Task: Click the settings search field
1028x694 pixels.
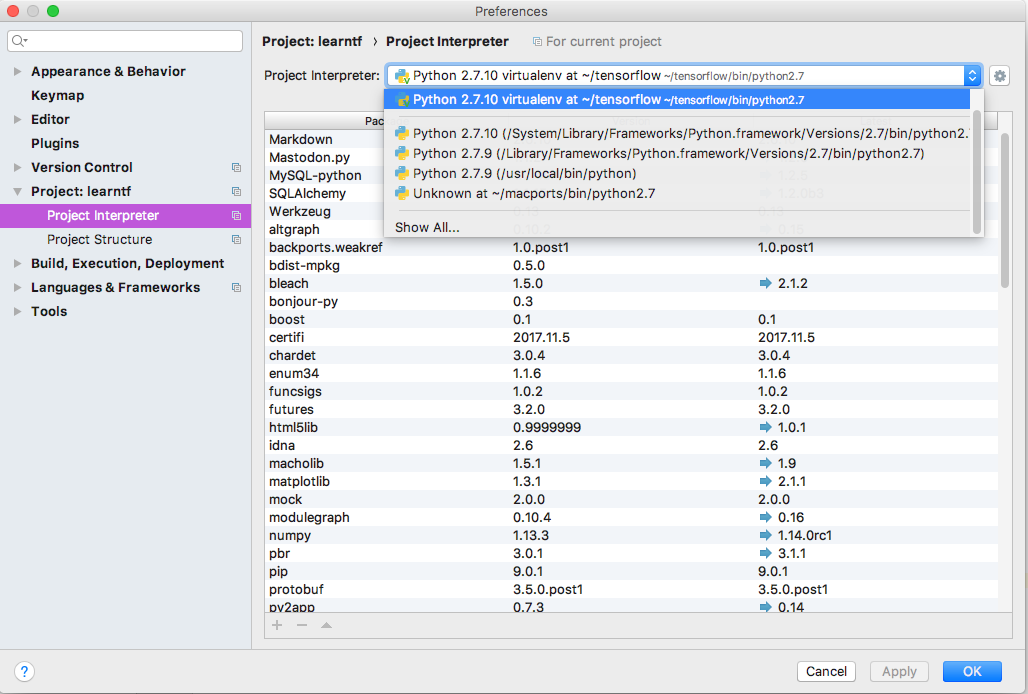Action: click(x=125, y=41)
